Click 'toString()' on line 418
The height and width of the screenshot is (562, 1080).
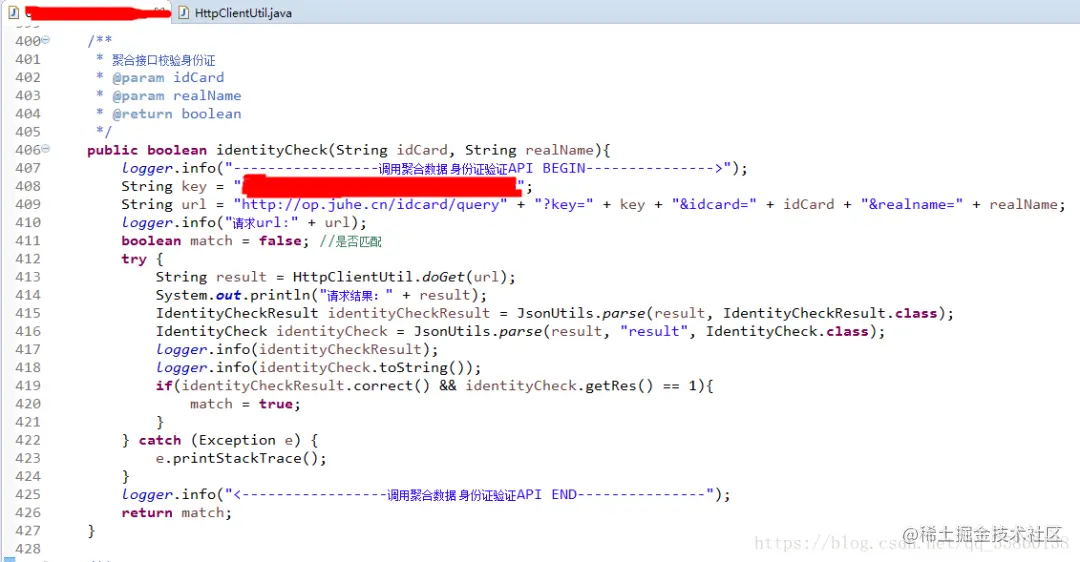[422, 368]
